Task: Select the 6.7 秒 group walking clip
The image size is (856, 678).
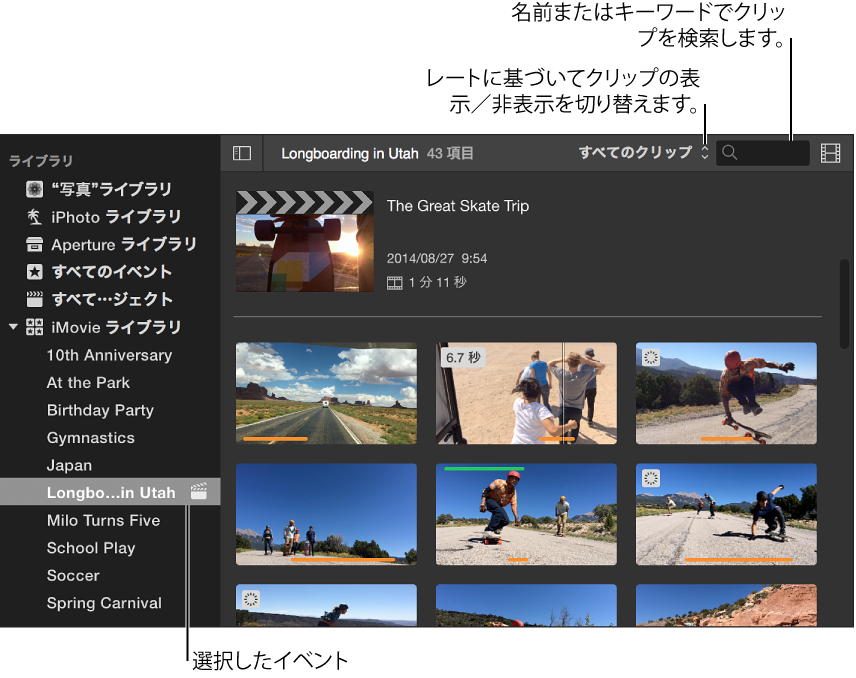Action: point(526,393)
